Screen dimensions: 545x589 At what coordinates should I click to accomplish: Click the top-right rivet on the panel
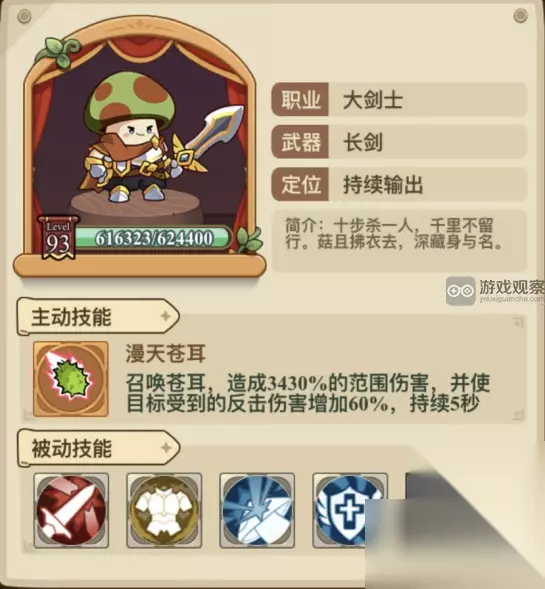(x=520, y=15)
